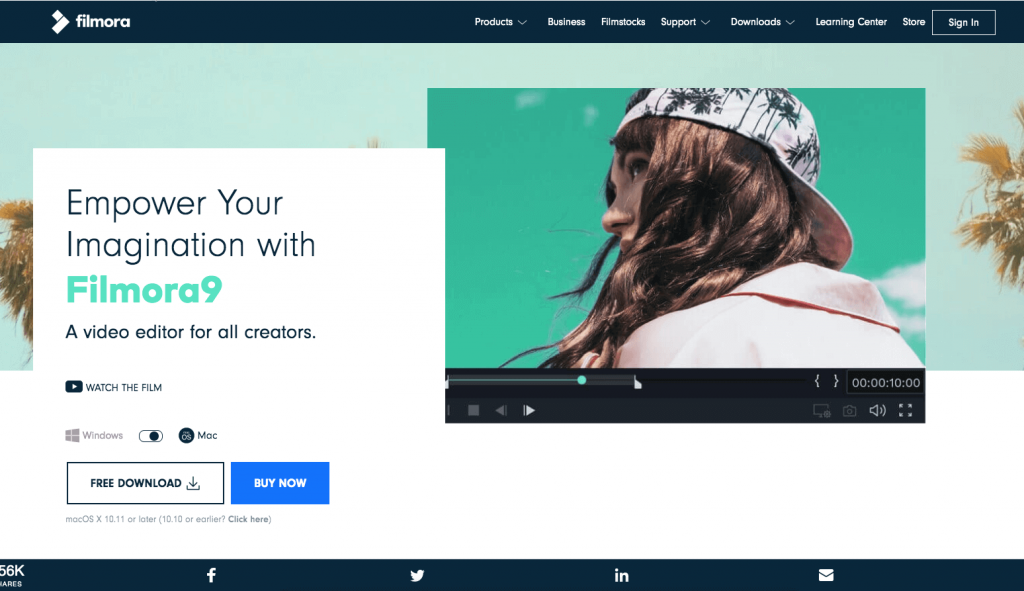Click the right curly brace mark-out icon
Image resolution: width=1024 pixels, height=591 pixels.
coord(835,381)
